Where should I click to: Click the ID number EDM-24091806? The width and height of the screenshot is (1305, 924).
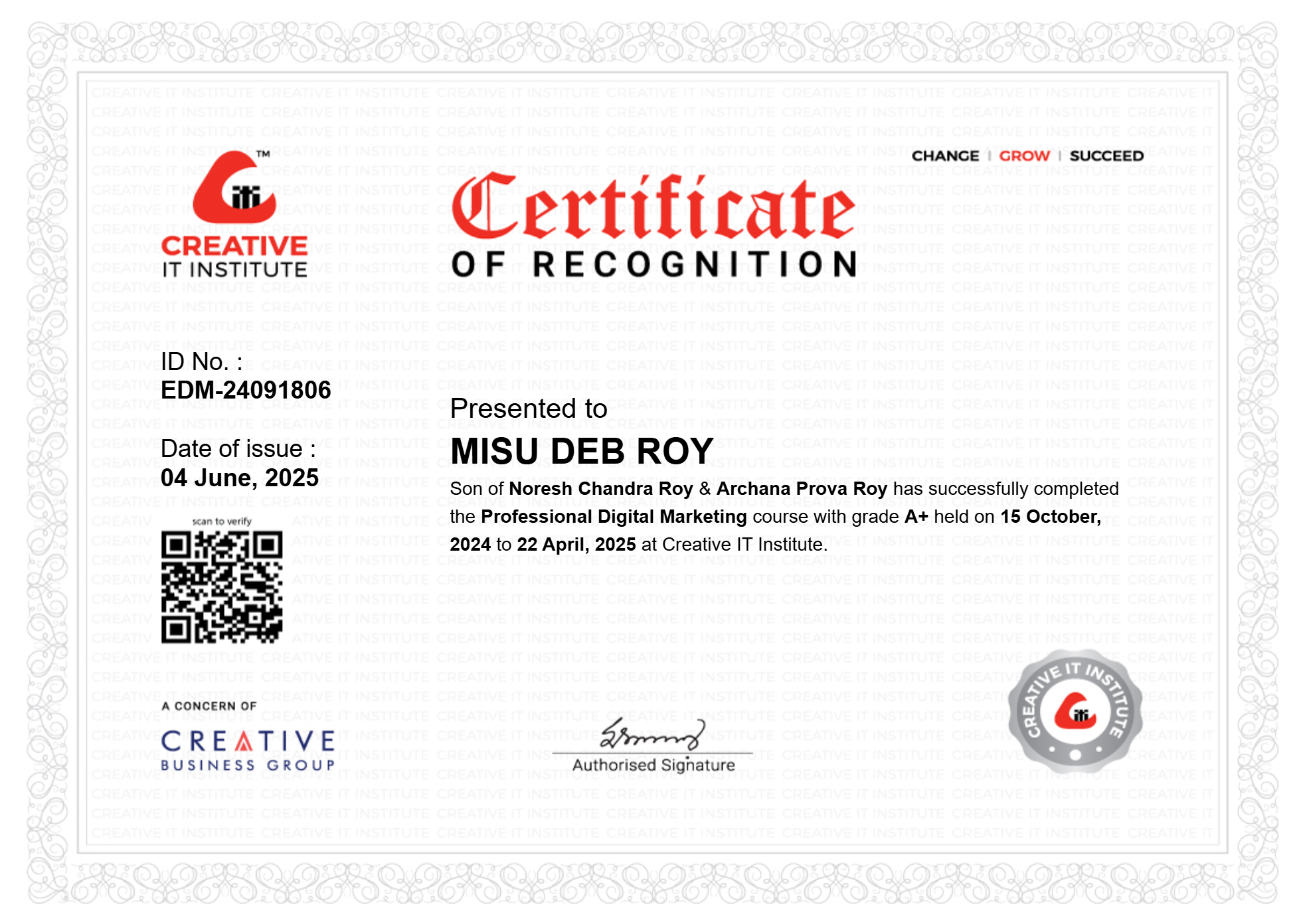[x=246, y=390]
